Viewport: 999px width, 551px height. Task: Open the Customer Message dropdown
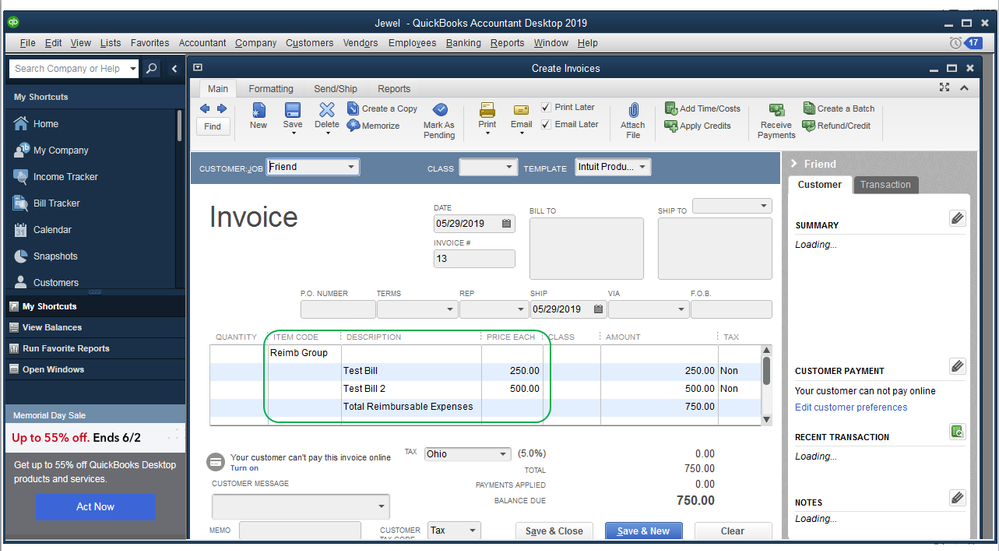point(381,506)
